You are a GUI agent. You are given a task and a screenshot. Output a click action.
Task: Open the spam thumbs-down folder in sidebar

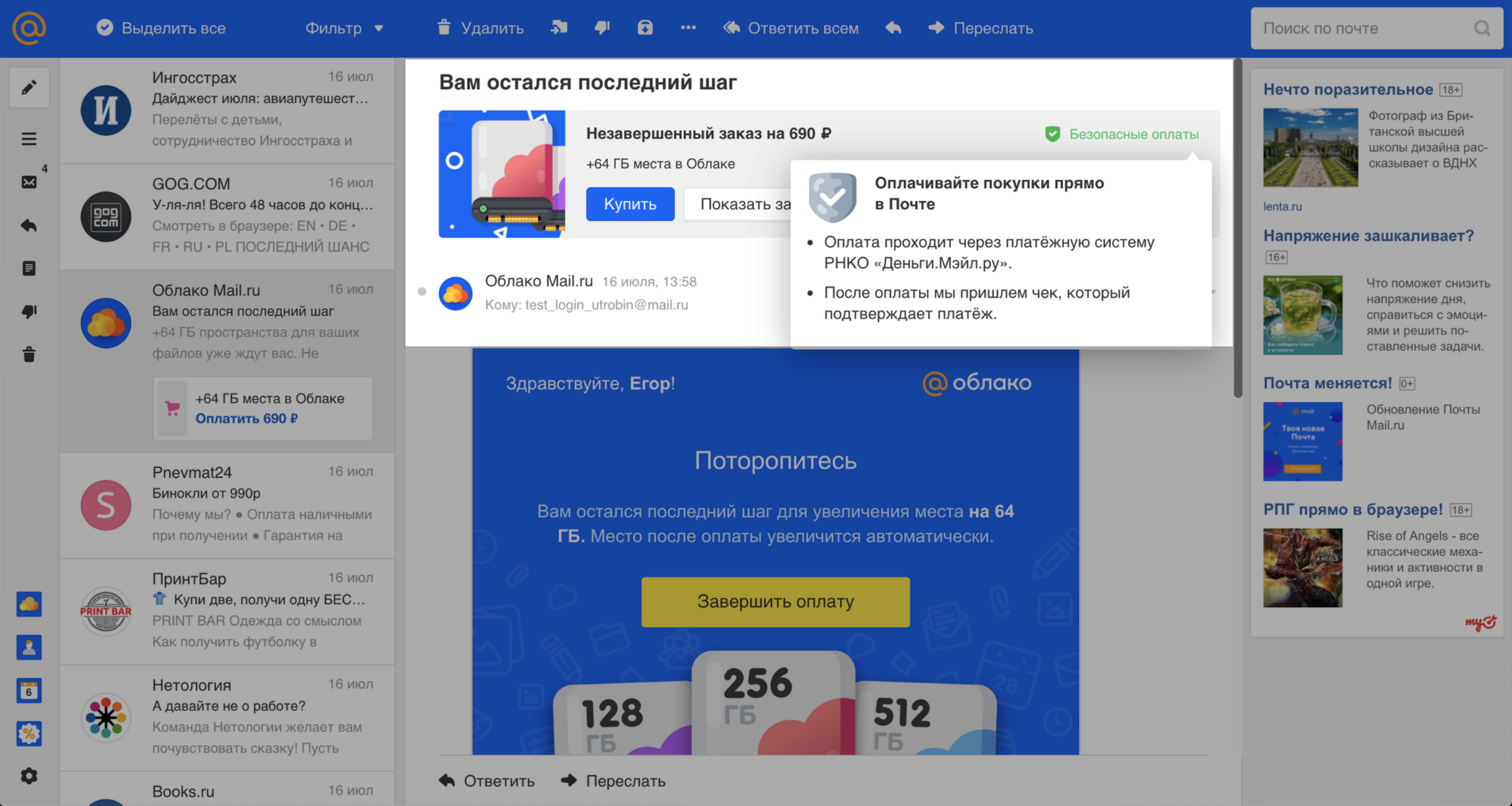tap(29, 311)
